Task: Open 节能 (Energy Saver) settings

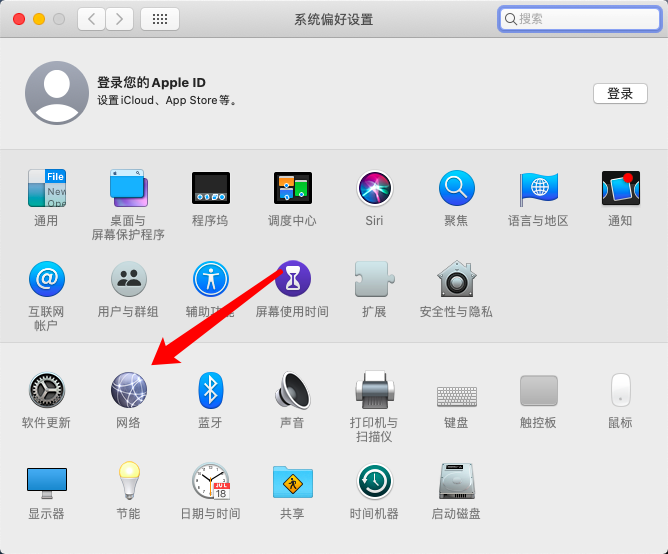Action: (x=128, y=482)
